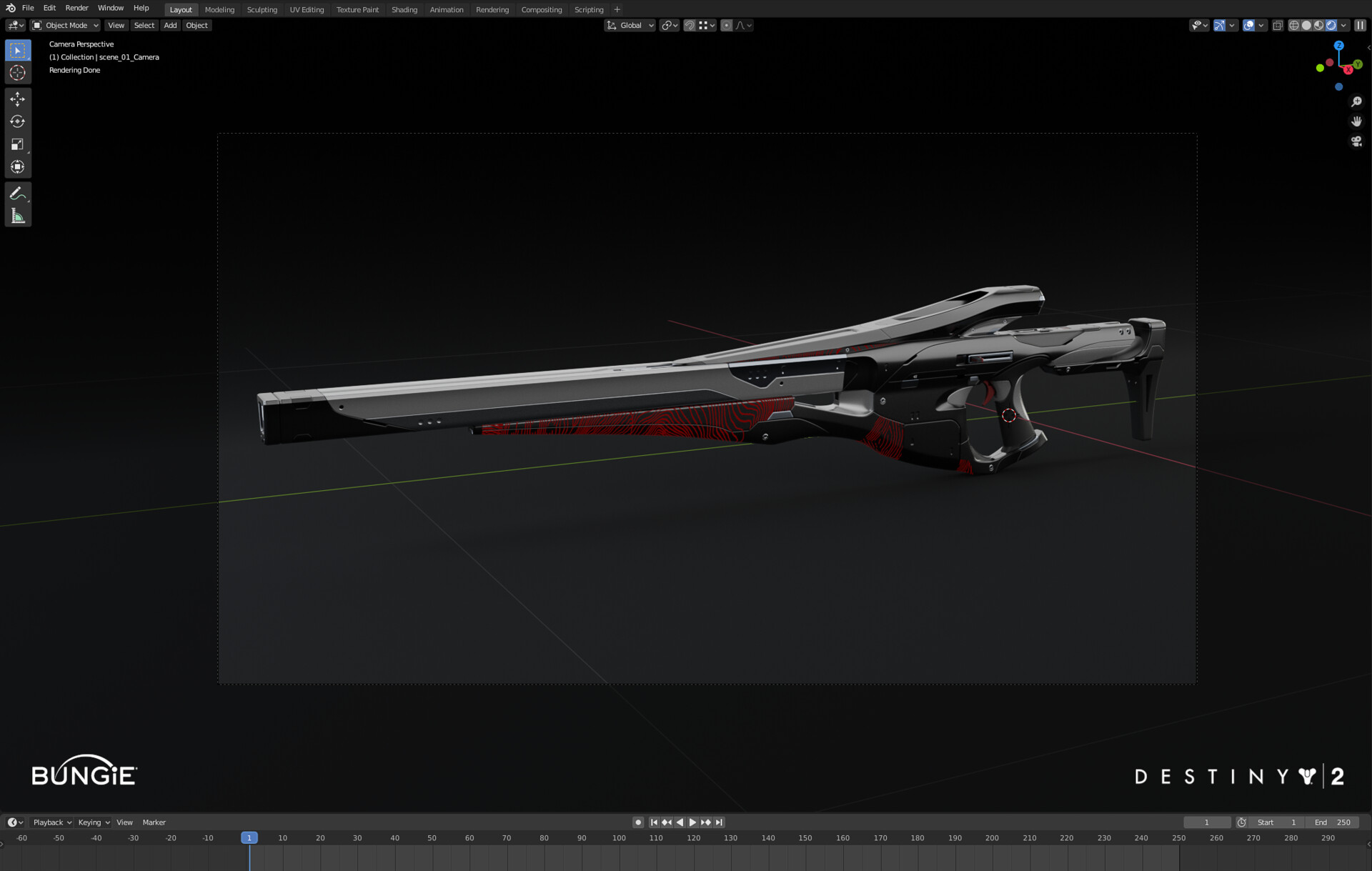Screen dimensions: 1372x871
Task: Switch to the Shading workspace tab
Action: pyautogui.click(x=404, y=10)
